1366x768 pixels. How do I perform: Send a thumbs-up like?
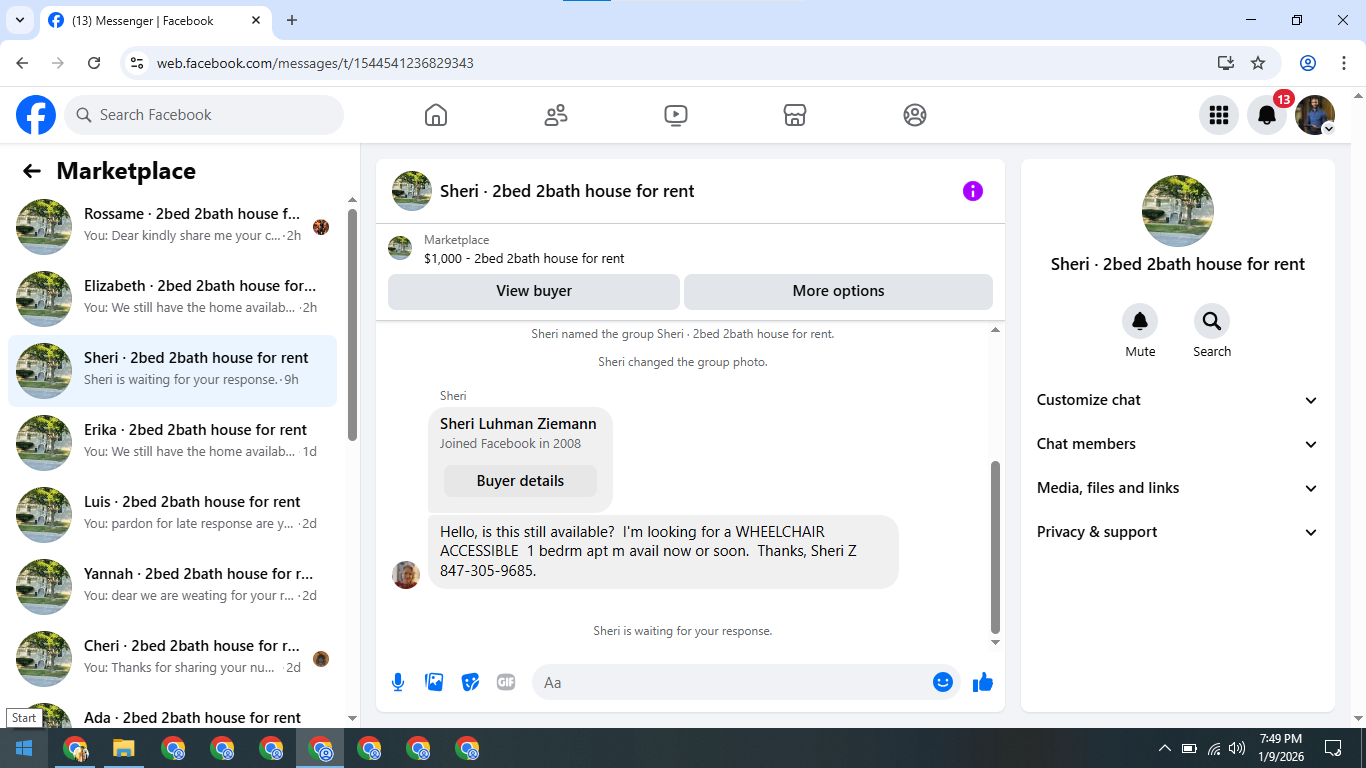tap(983, 682)
